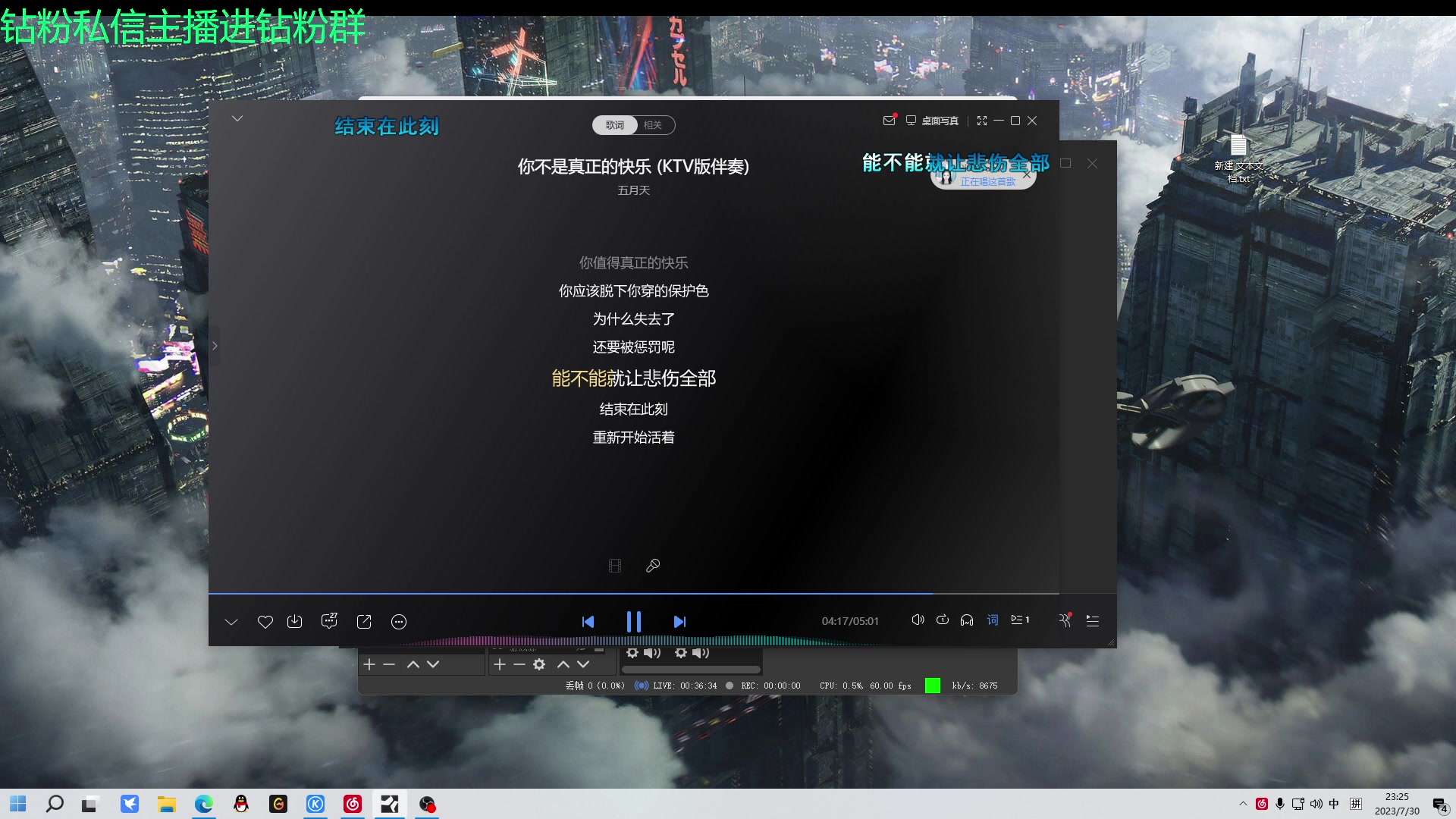Open the more options ellipsis menu
Image resolution: width=1456 pixels, height=819 pixels.
pos(399,621)
